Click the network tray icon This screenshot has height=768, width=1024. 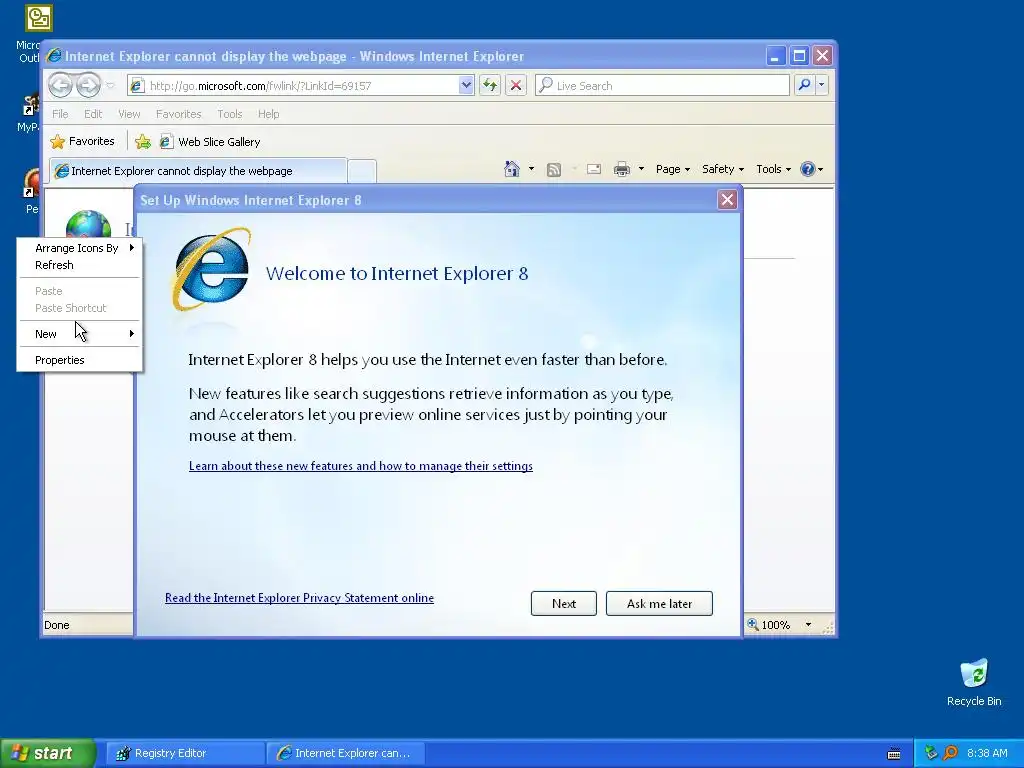point(931,753)
